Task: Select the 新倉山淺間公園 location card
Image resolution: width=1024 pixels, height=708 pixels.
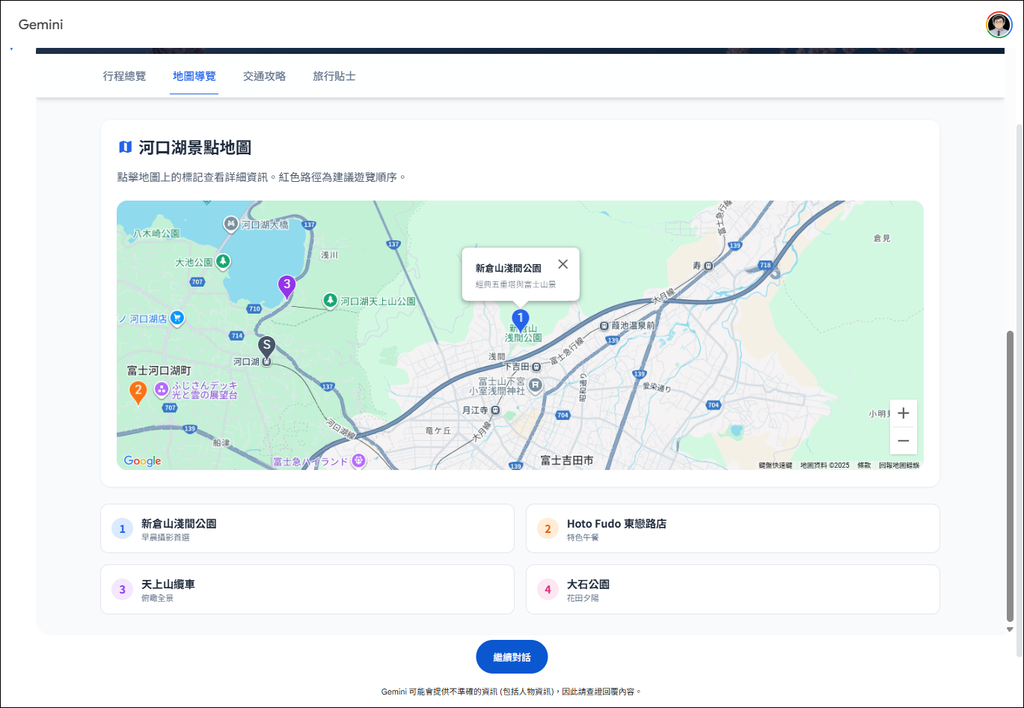Action: point(307,528)
